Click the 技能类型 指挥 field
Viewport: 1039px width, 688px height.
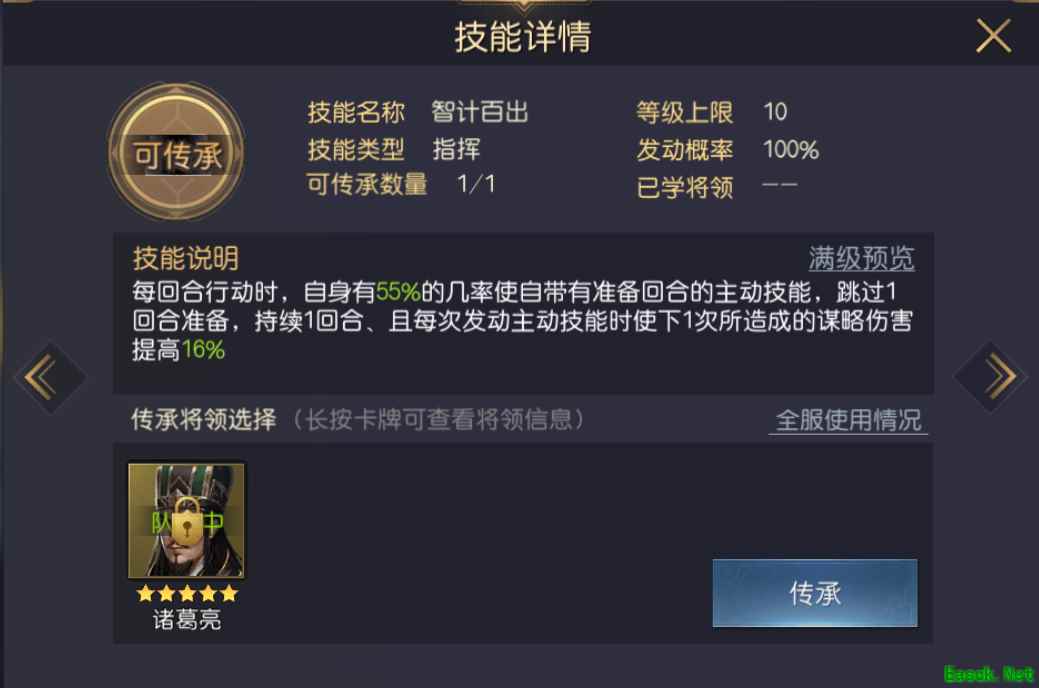click(x=457, y=149)
